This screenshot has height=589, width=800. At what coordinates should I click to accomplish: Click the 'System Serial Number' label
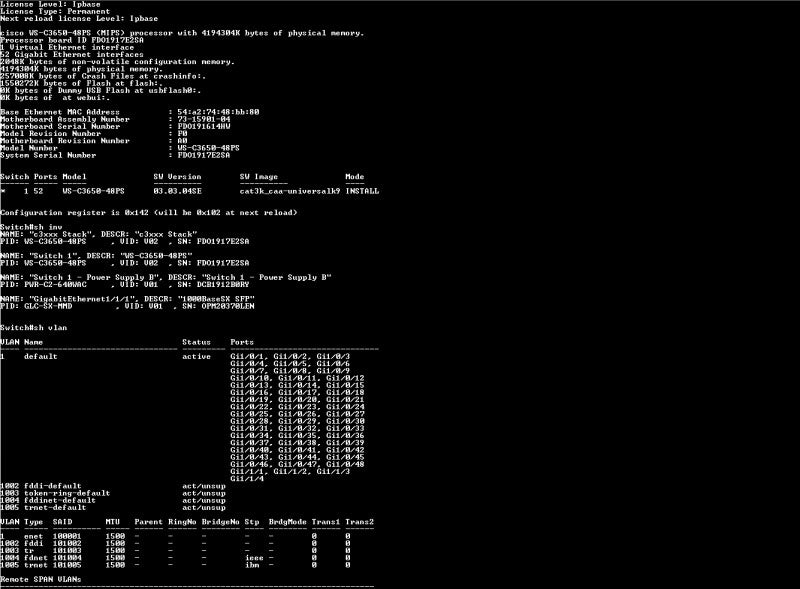pyautogui.click(x=48, y=155)
